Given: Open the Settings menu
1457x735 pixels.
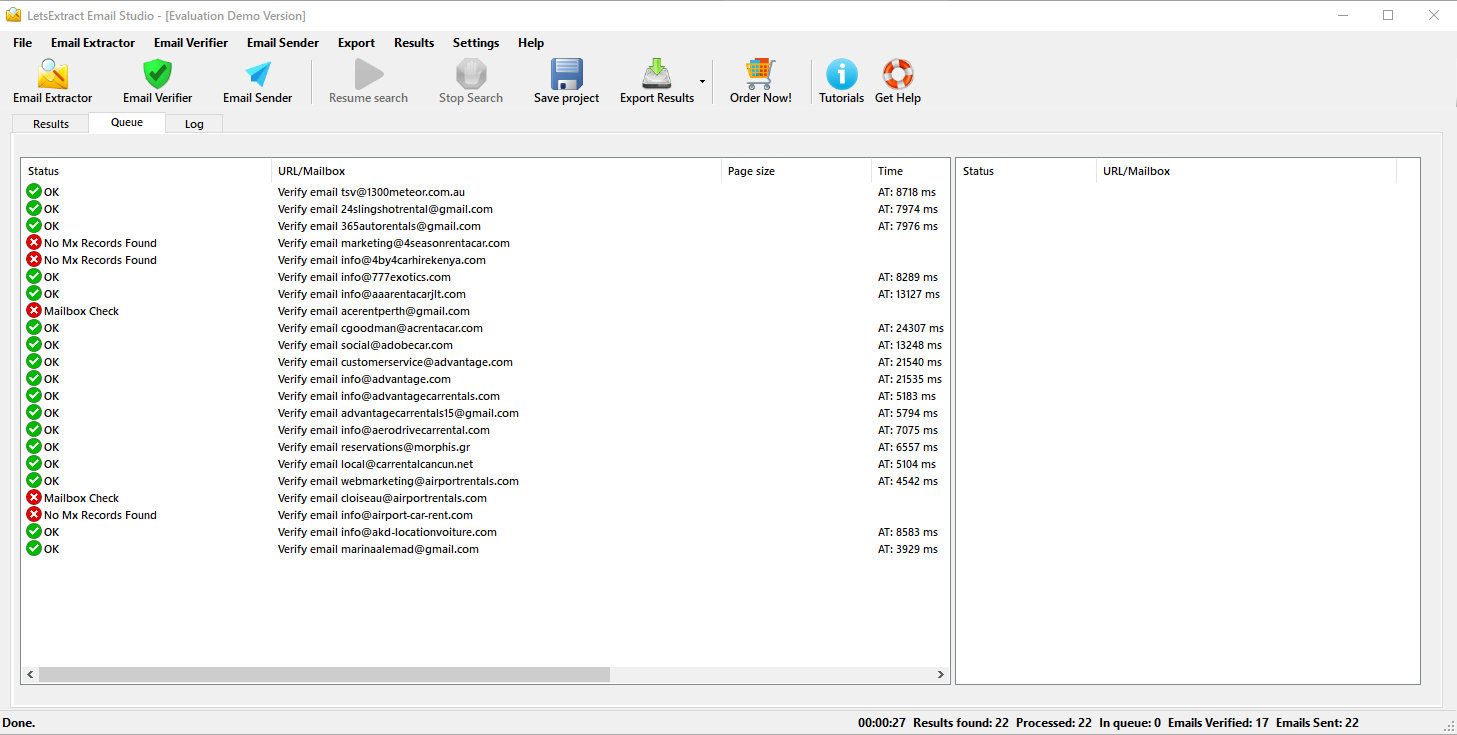Looking at the screenshot, I should 475,43.
